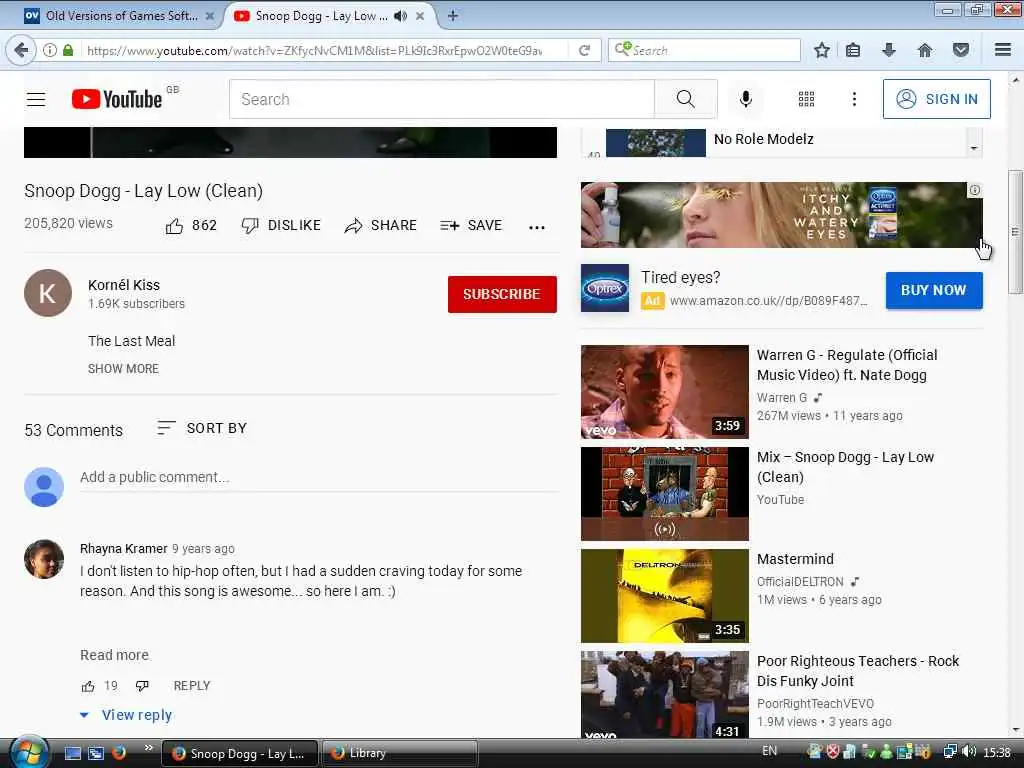Switch to Library taskbar window
Image resolution: width=1024 pixels, height=768 pixels.
pos(399,753)
